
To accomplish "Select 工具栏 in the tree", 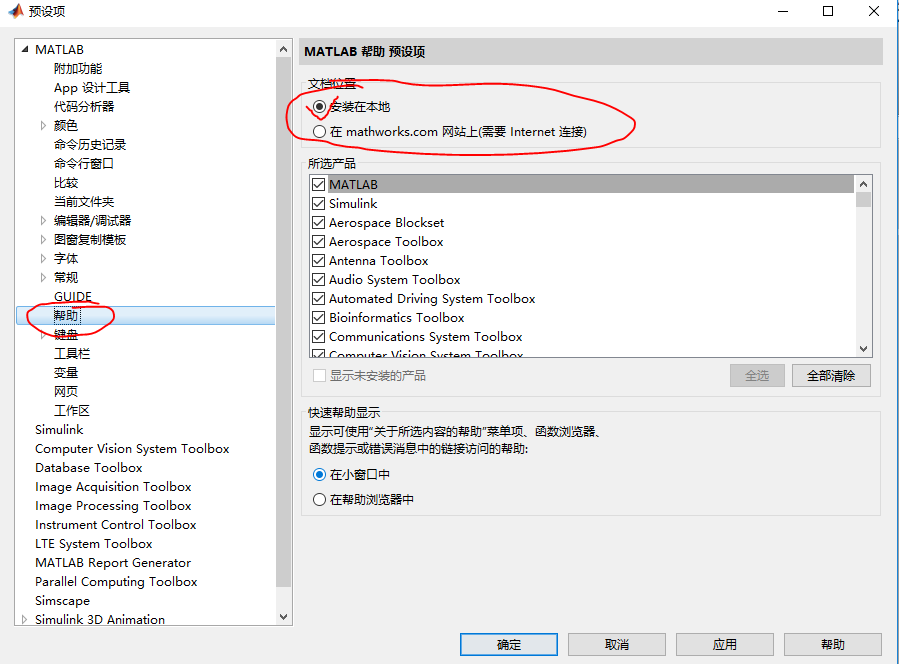I will pos(72,354).
